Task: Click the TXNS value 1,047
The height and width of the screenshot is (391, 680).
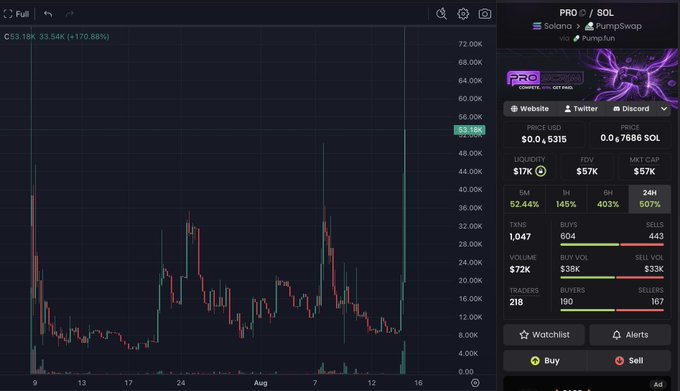Action: coord(520,237)
